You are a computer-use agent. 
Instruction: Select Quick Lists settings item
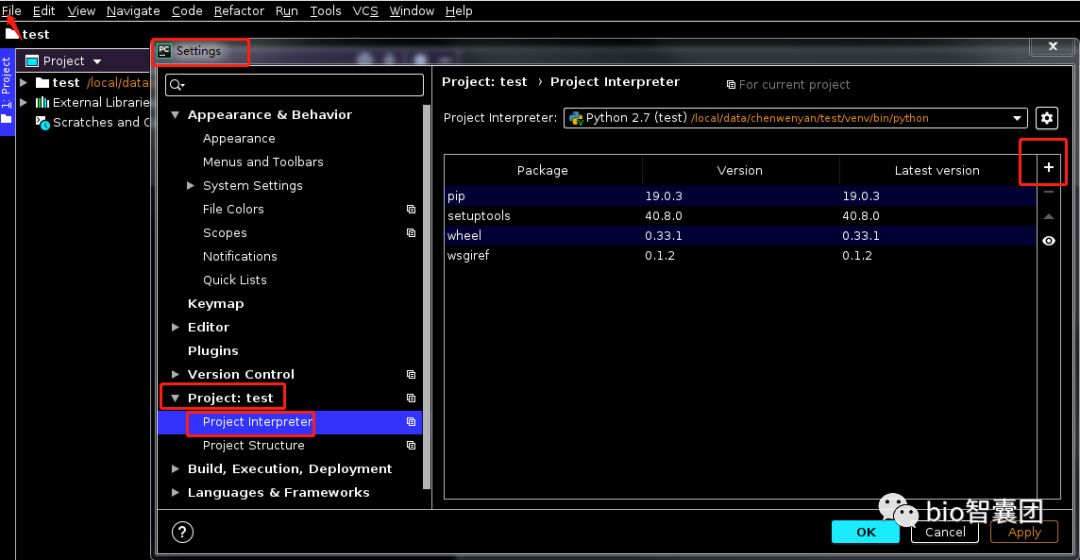[x=235, y=280]
